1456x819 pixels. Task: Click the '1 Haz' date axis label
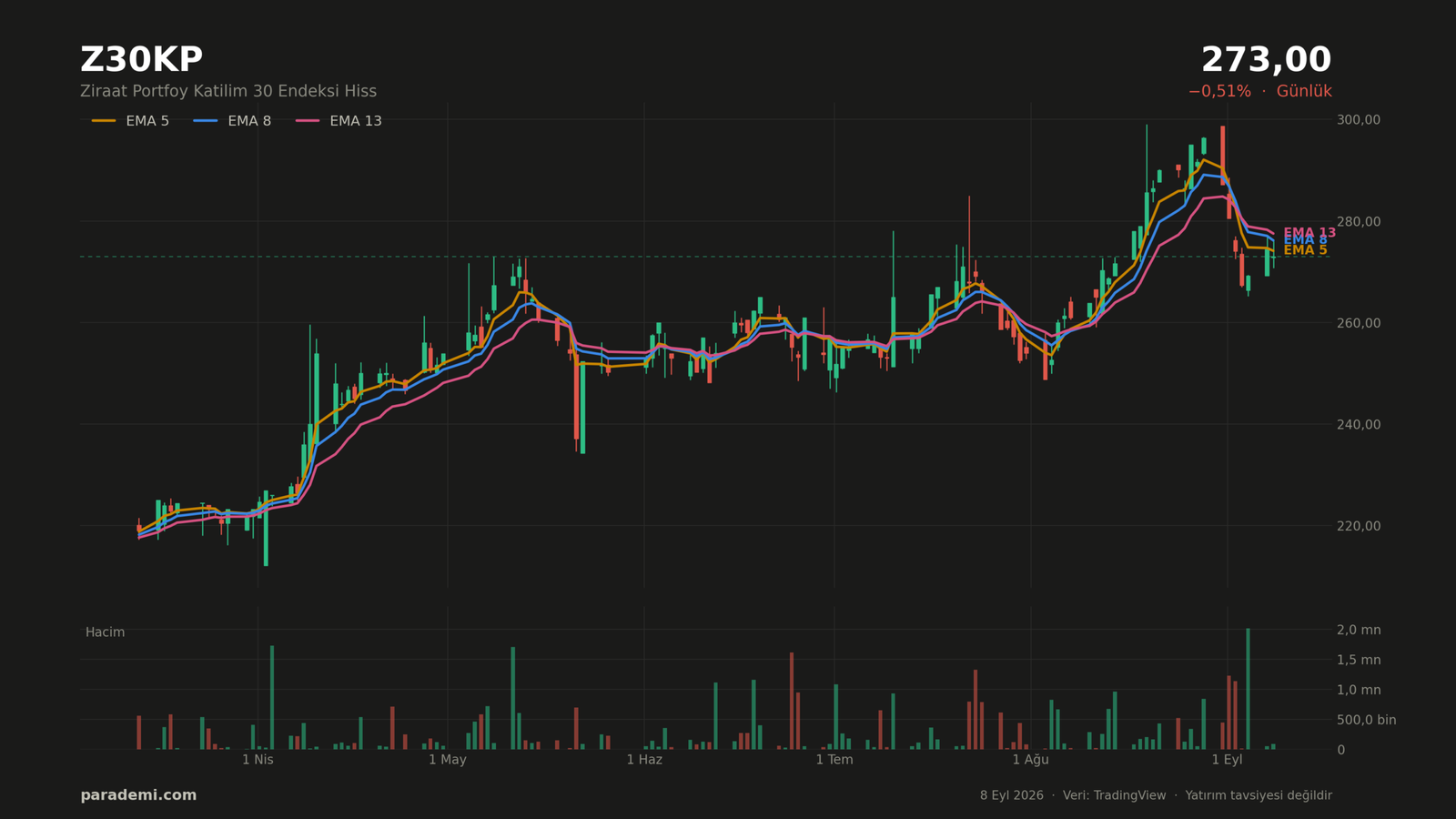(644, 760)
